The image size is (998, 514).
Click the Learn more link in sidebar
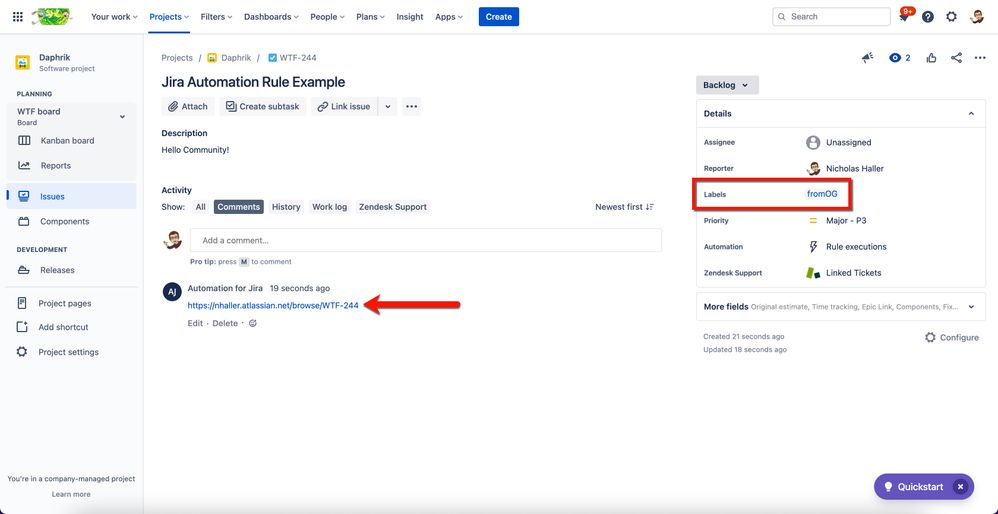coord(71,494)
